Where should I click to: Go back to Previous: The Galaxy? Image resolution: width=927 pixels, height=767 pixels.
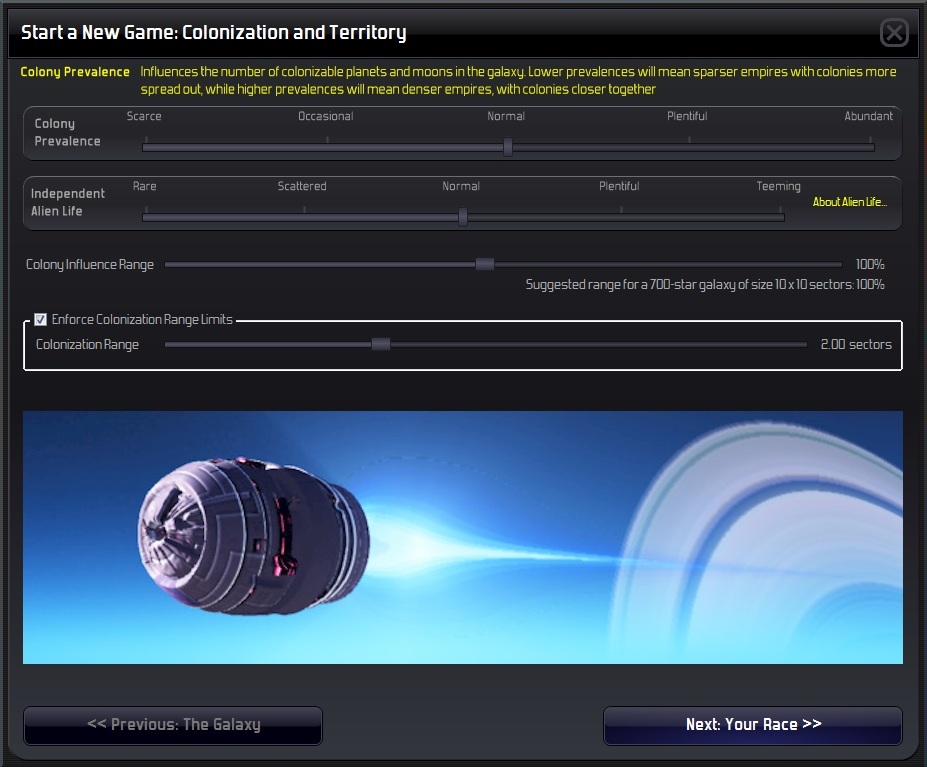(x=173, y=725)
